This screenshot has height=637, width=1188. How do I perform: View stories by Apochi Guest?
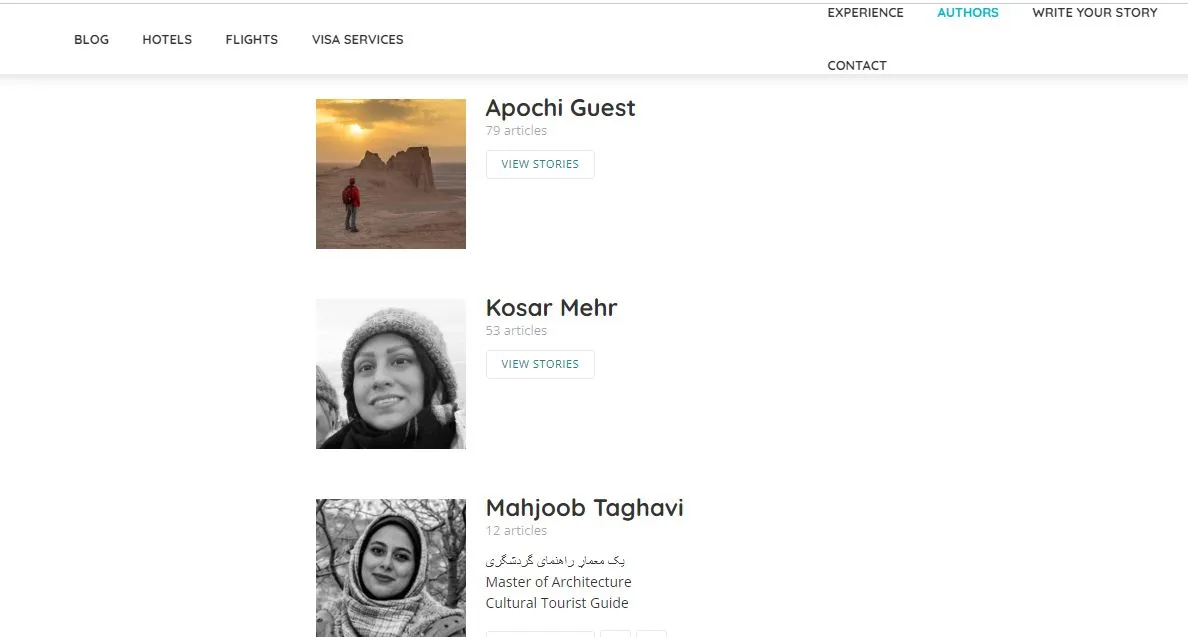point(540,164)
